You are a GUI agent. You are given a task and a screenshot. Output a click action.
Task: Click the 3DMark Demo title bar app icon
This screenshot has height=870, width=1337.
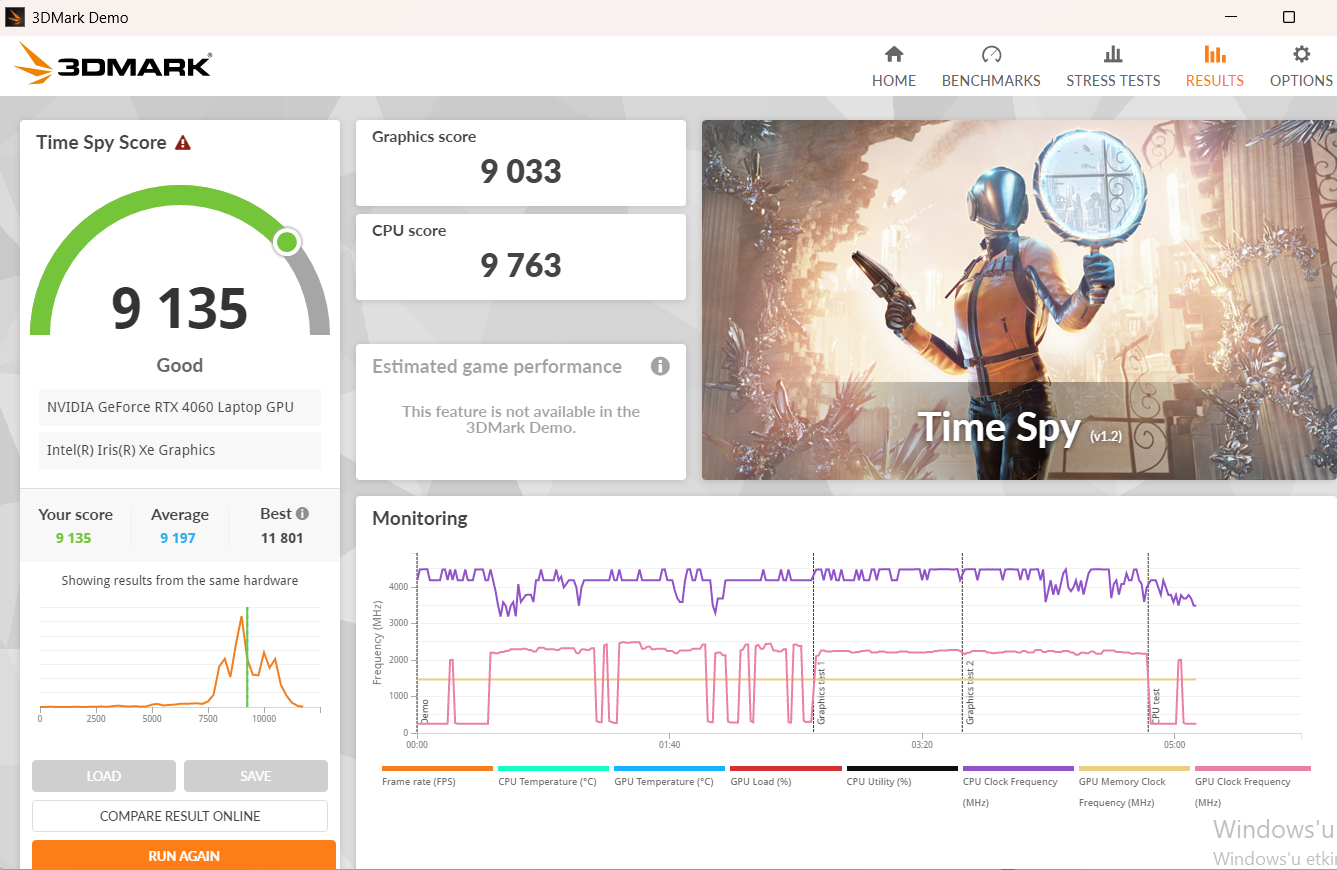pos(15,17)
